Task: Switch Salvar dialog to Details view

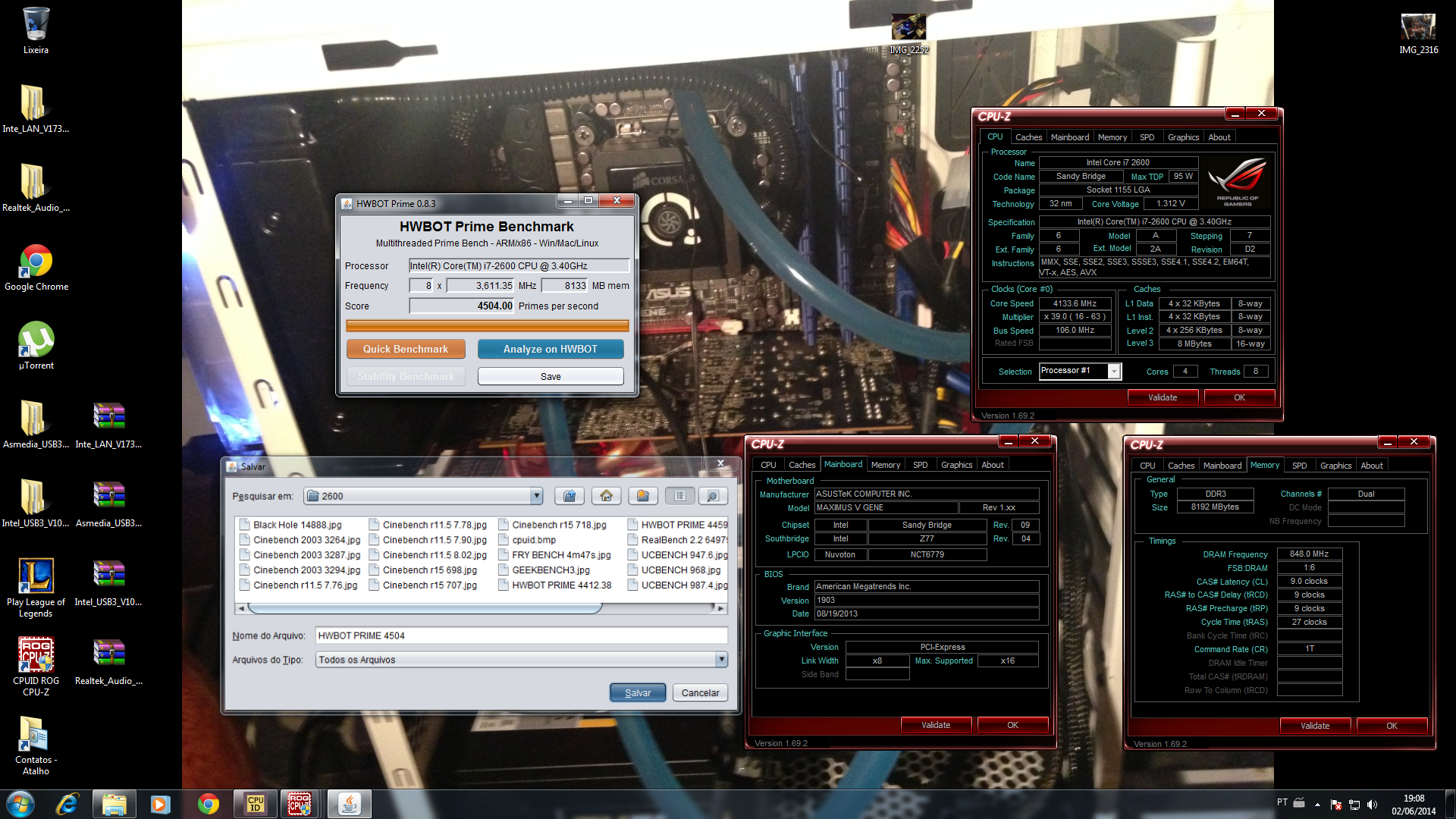Action: [713, 496]
